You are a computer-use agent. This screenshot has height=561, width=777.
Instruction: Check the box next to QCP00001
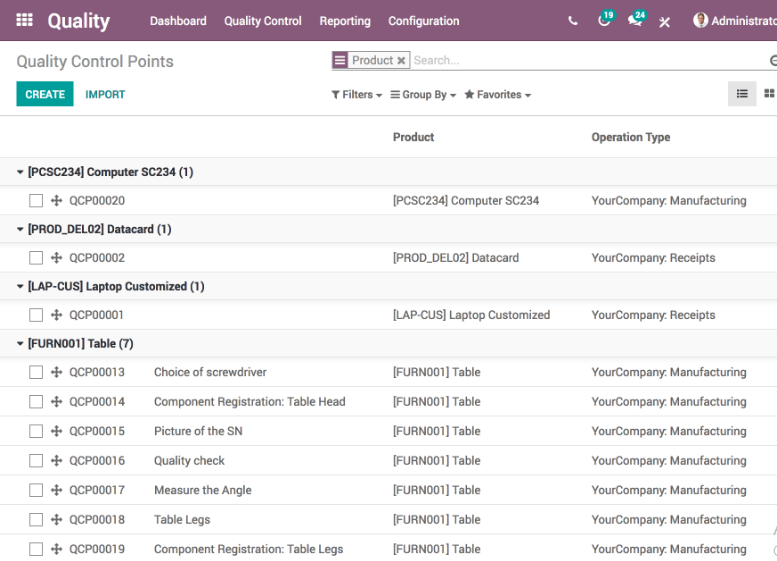pos(36,315)
